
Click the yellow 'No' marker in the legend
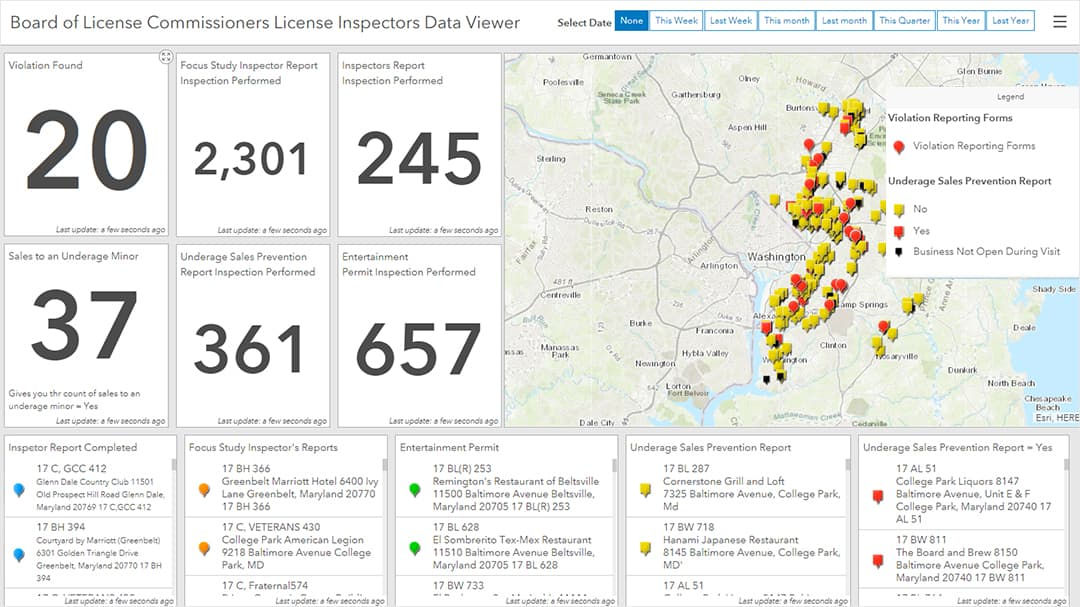pos(900,210)
